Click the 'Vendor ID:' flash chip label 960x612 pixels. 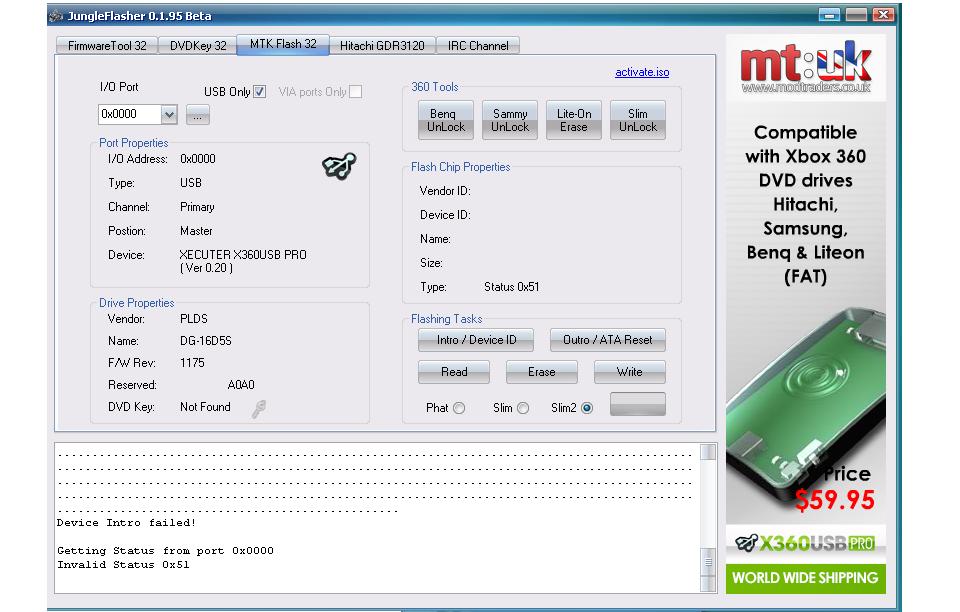click(445, 191)
